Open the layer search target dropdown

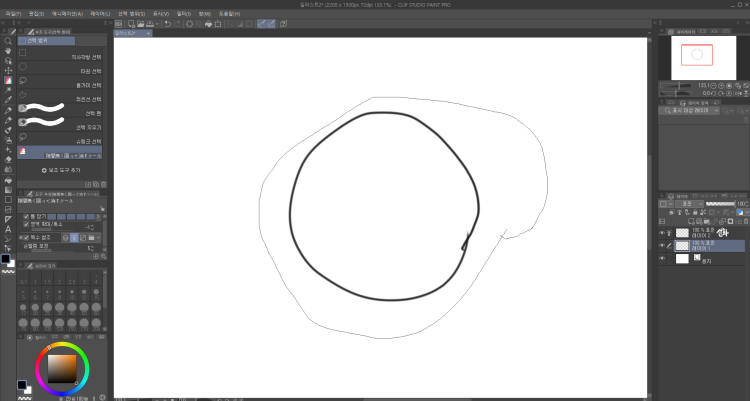pos(689,111)
